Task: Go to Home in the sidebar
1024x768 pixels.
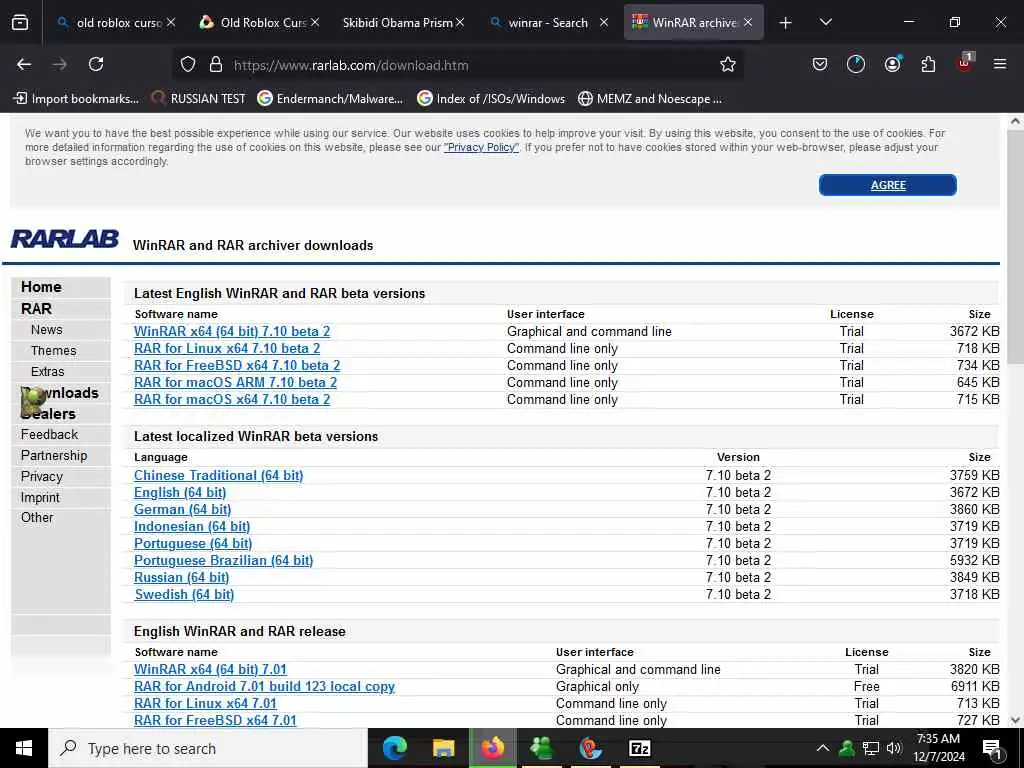Action: coord(41,287)
